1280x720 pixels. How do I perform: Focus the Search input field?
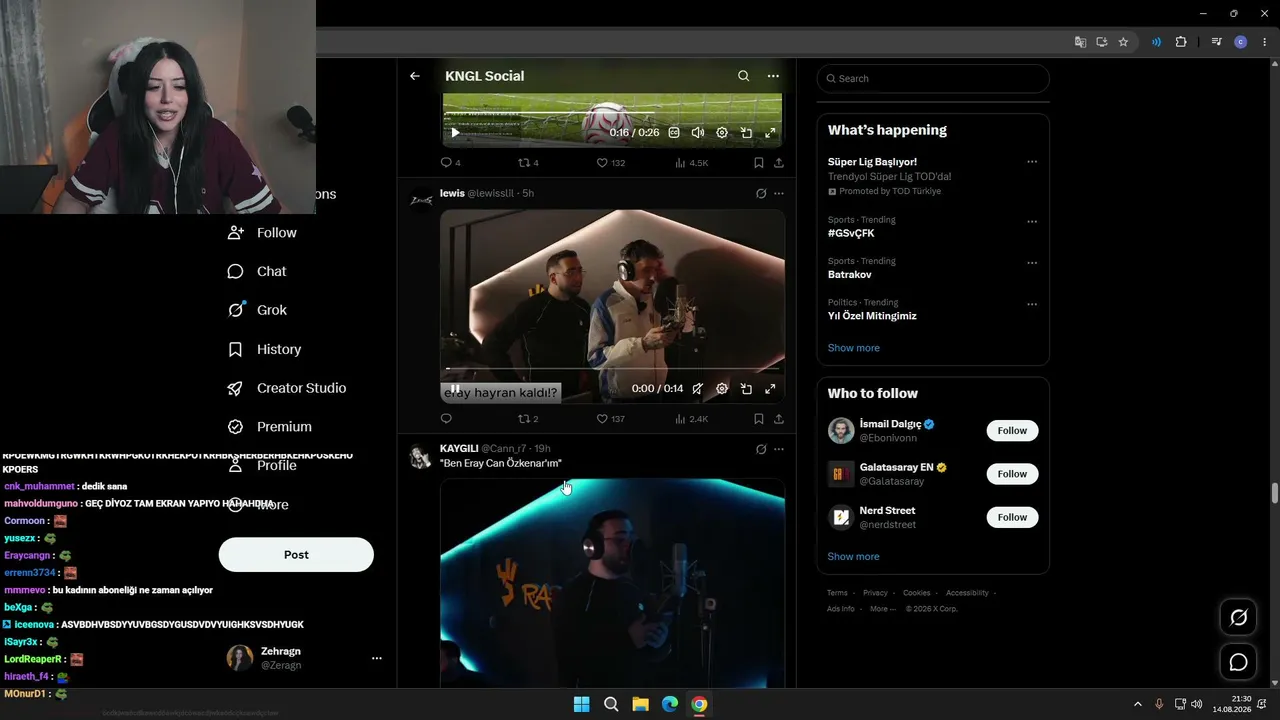(933, 79)
